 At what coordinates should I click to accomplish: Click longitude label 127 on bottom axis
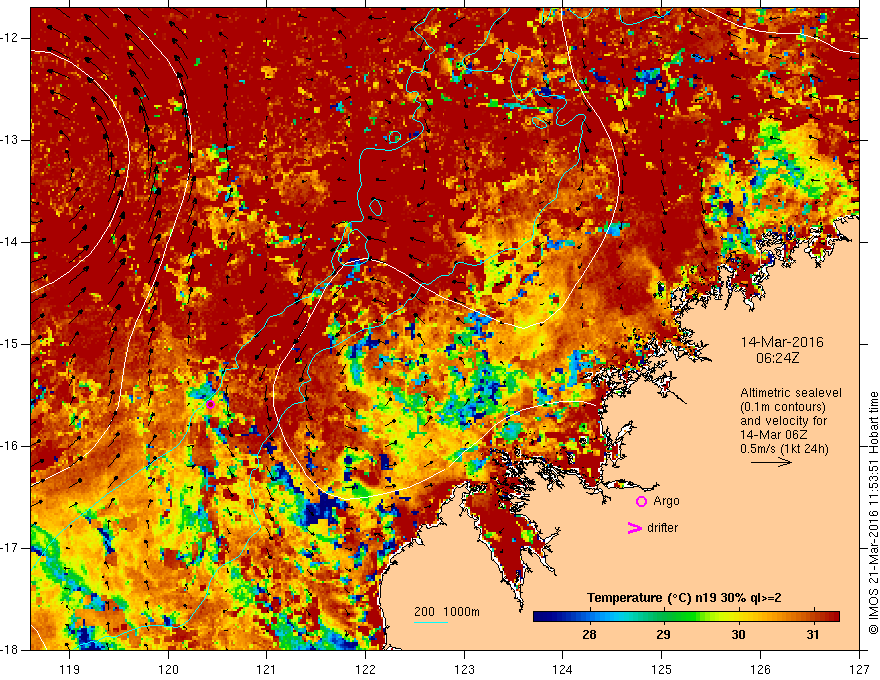(859, 669)
